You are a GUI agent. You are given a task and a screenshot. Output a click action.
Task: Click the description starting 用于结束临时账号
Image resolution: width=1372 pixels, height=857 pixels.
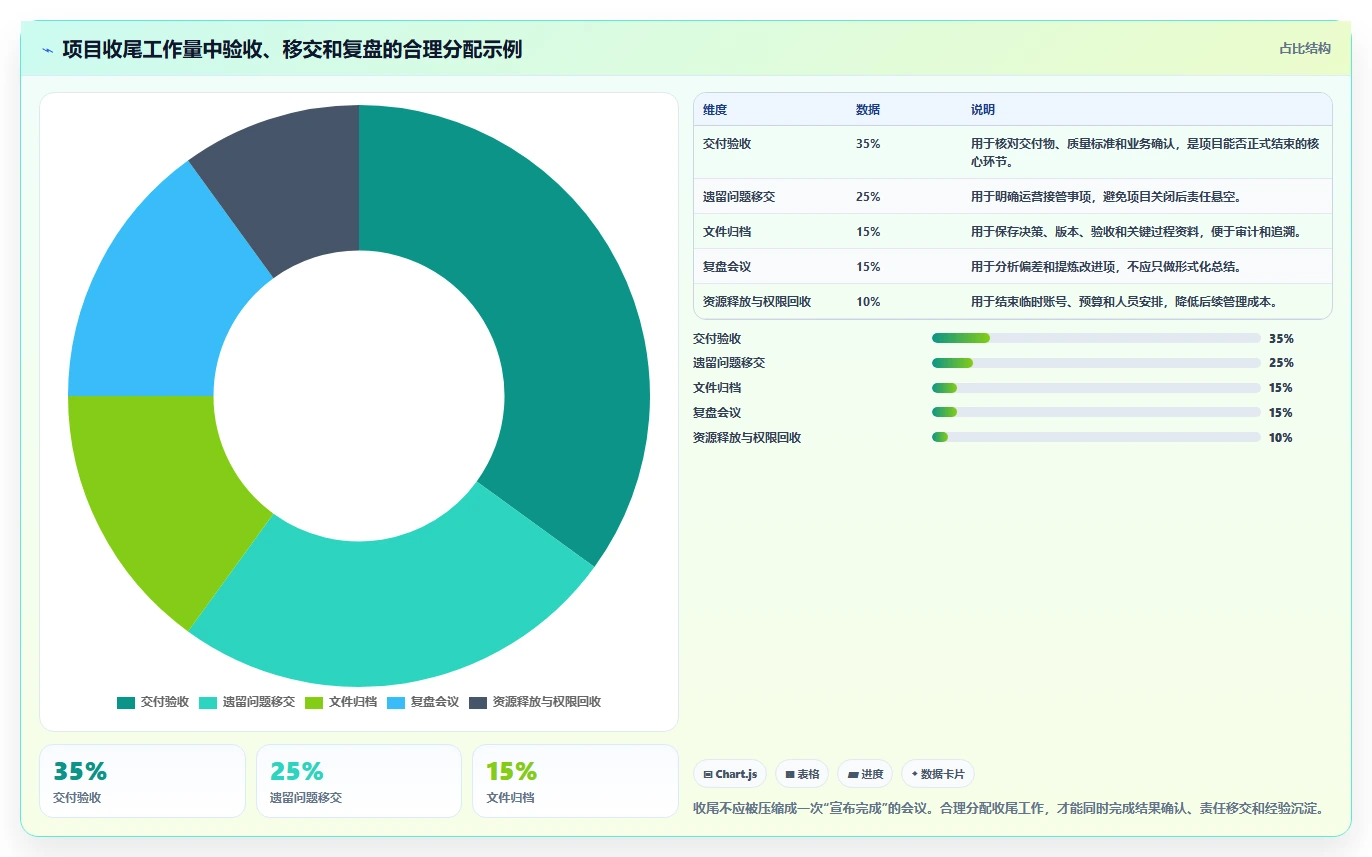click(1126, 302)
